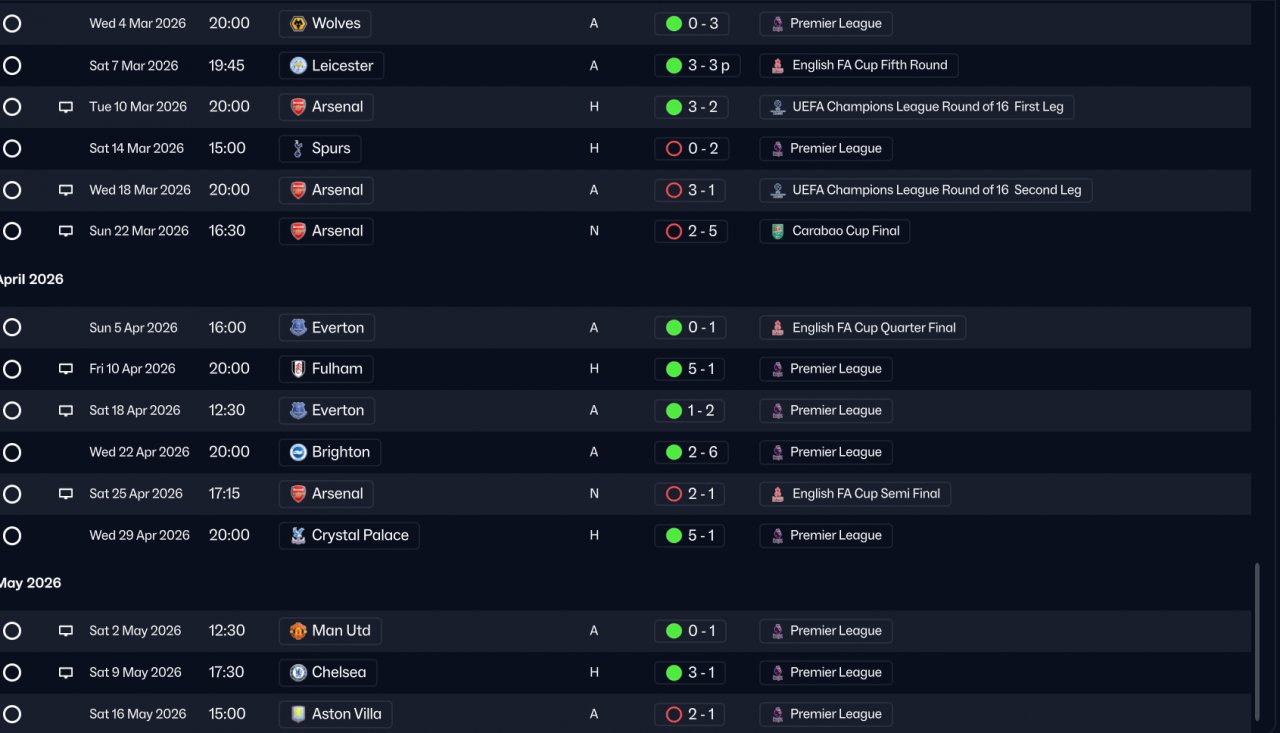Open the 2 - 5 Carabao Cup result
1280x733 pixels.
[x=691, y=231]
